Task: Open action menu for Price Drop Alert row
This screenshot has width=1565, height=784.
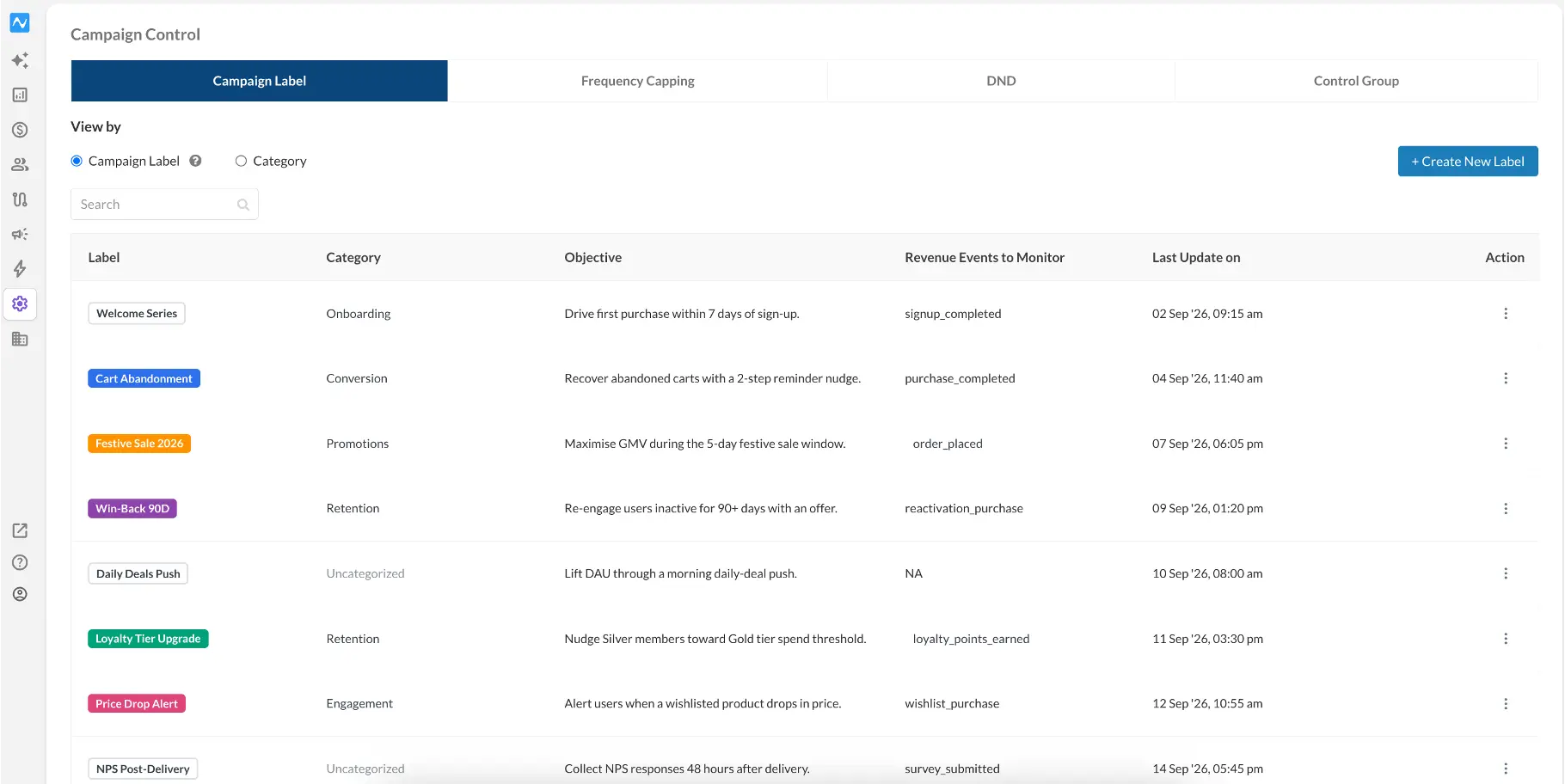Action: click(1506, 704)
